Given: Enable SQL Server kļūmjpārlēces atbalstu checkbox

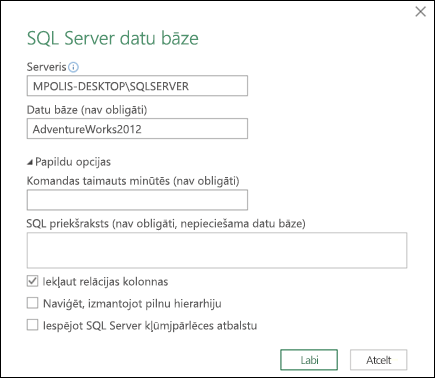Looking at the screenshot, I should (x=32, y=325).
